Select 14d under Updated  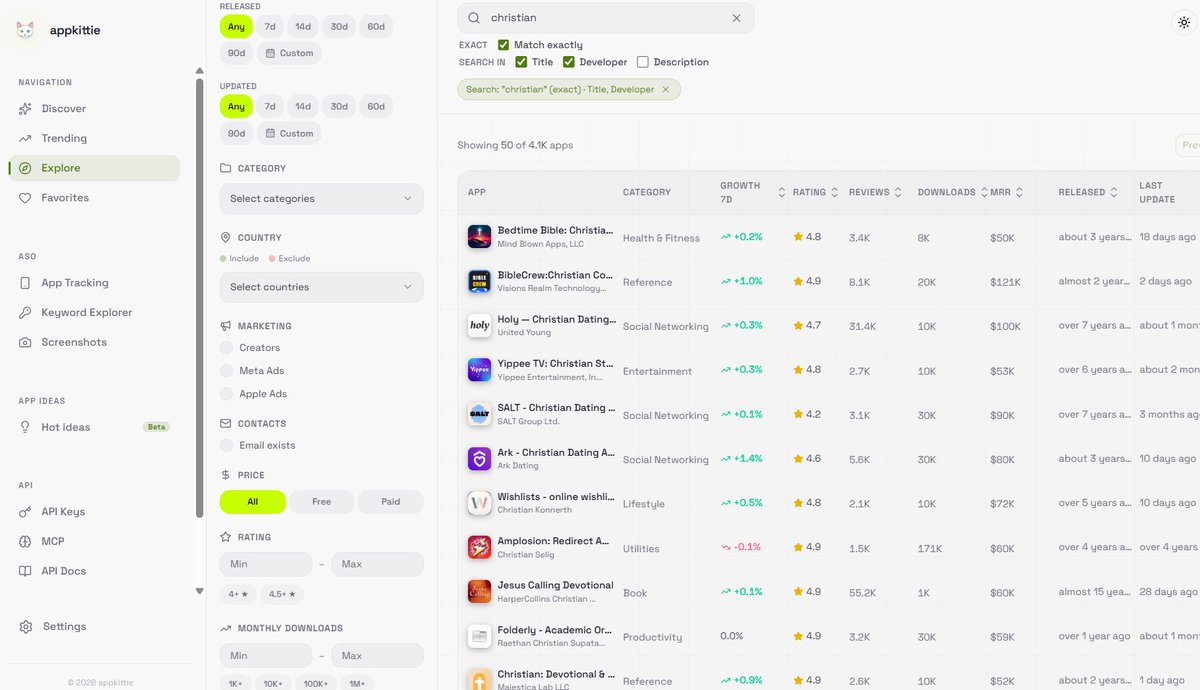pos(303,106)
